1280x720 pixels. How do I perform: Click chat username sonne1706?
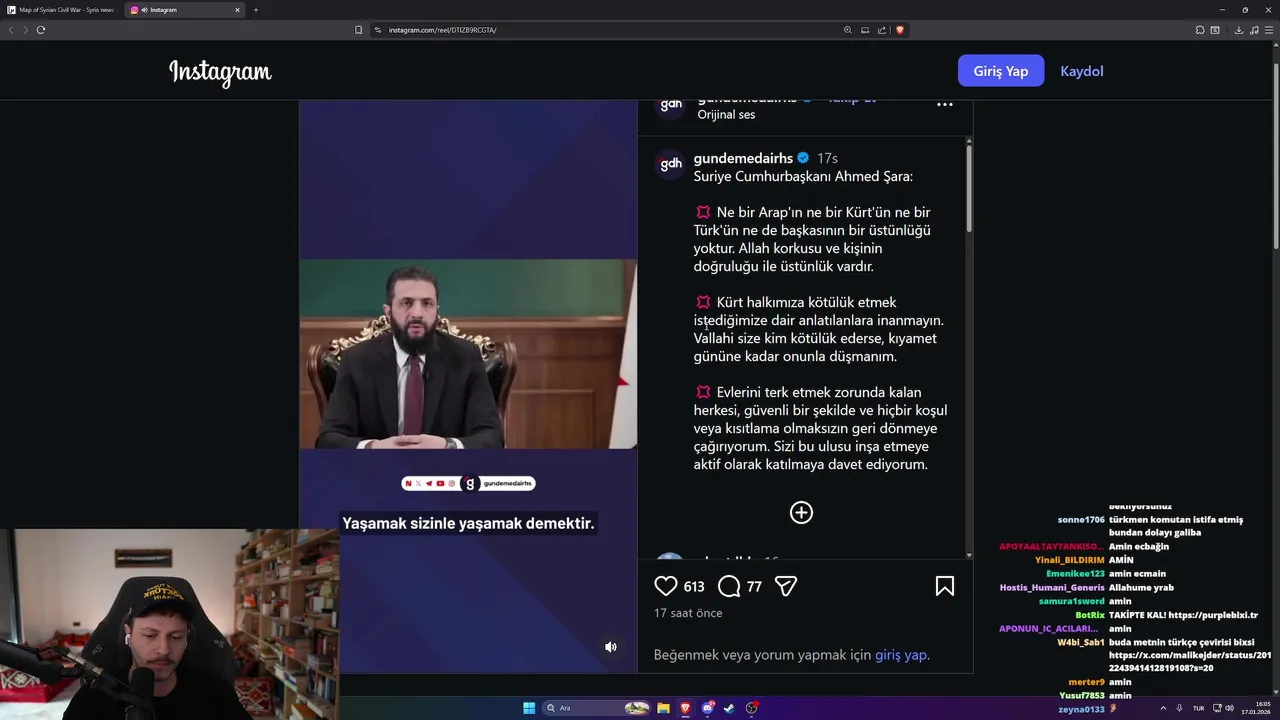[x=1081, y=520]
